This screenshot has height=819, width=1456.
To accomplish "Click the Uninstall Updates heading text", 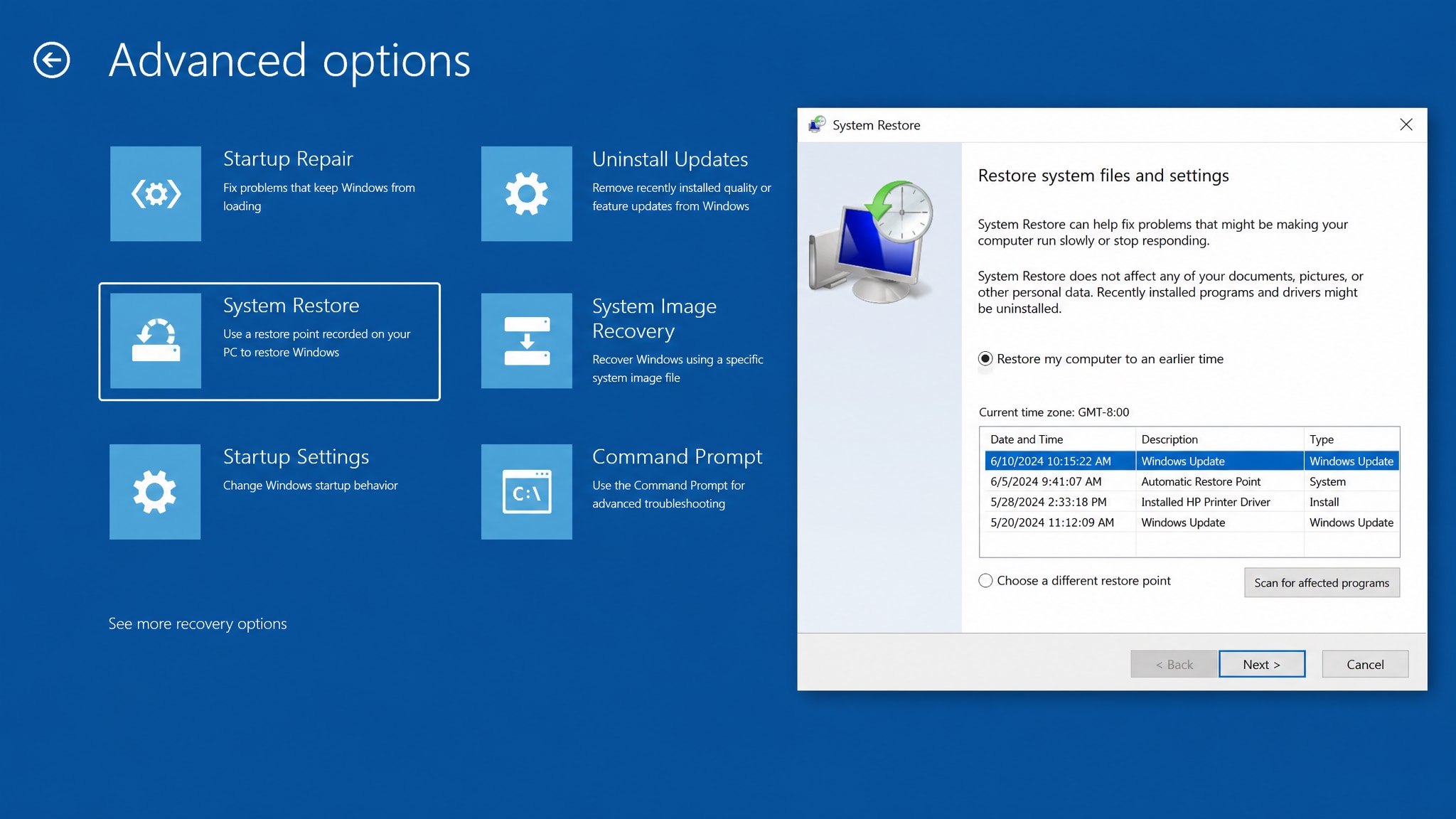I will [x=670, y=159].
